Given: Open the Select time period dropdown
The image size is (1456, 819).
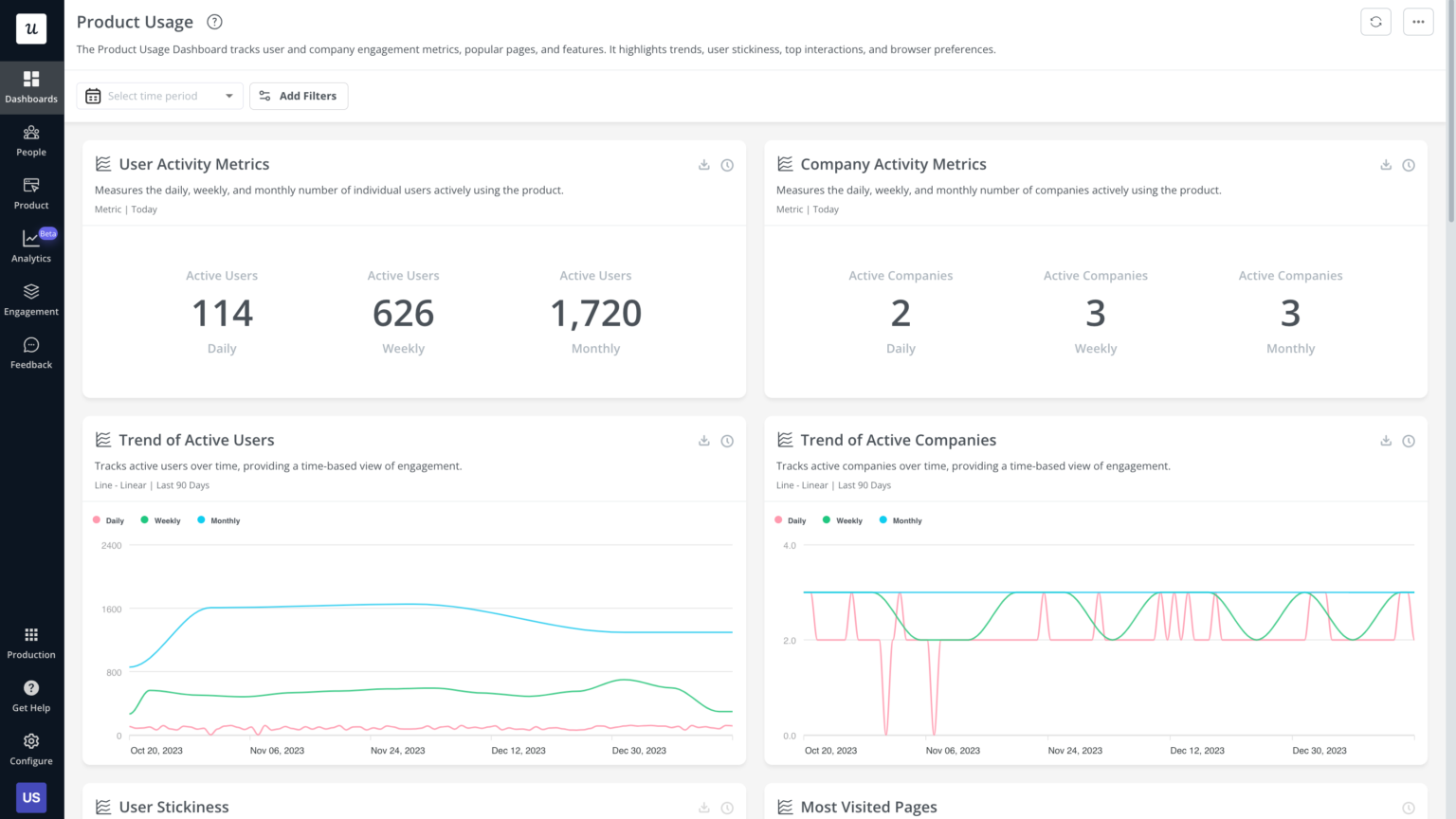Looking at the screenshot, I should click(159, 95).
